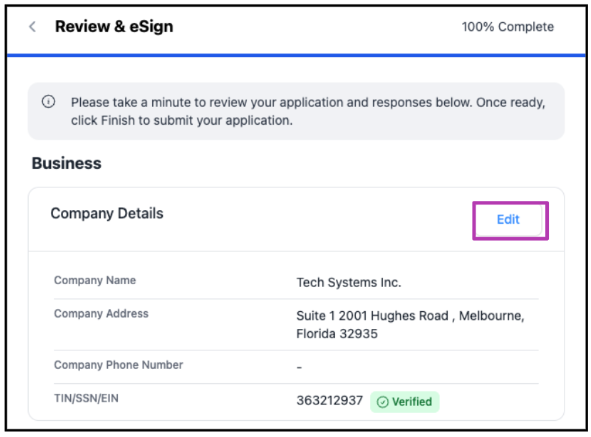This screenshot has width=591, height=437.
Task: Click the blue progress bar under header
Action: click(296, 55)
